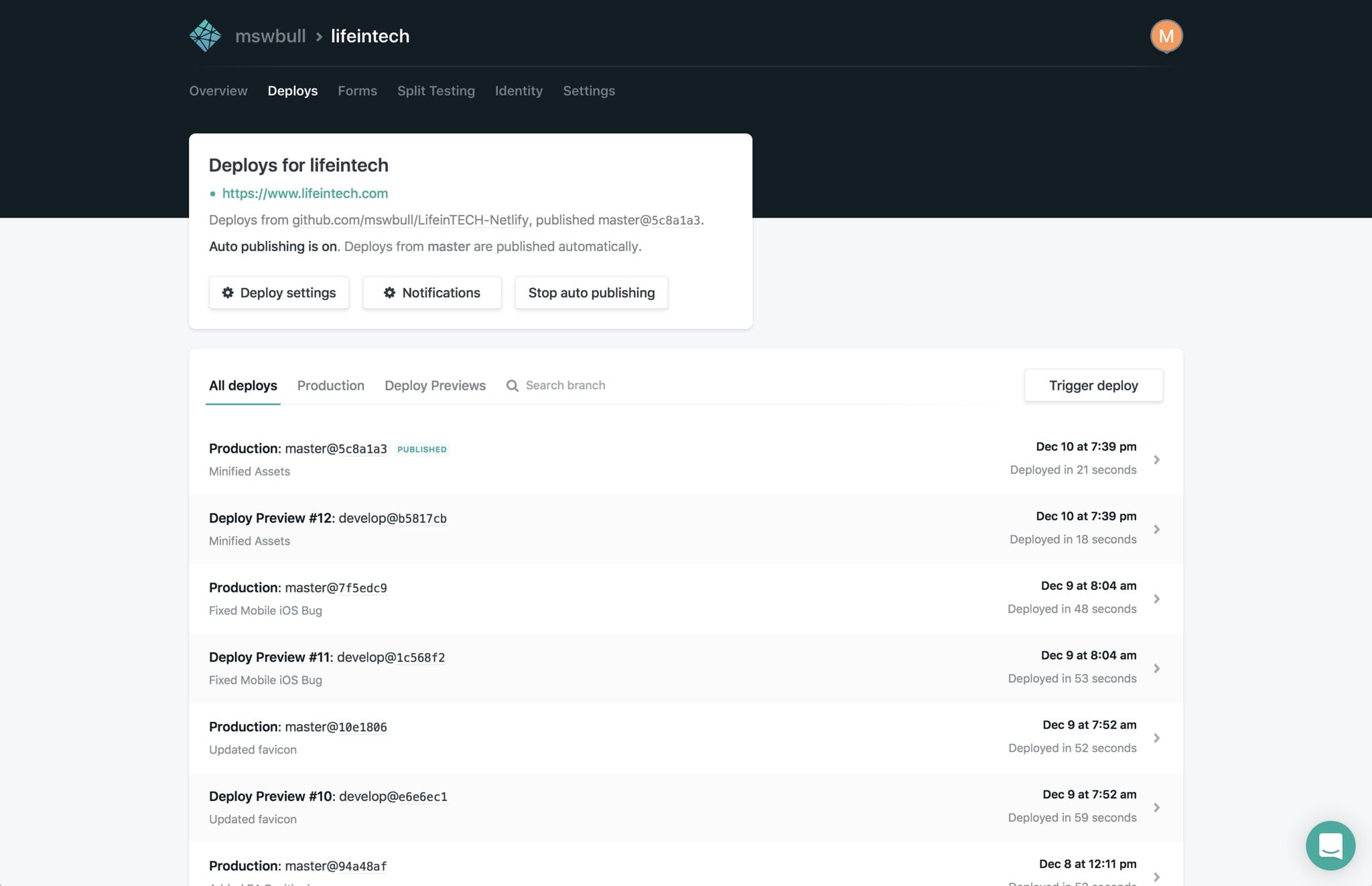1372x886 pixels.
Task: Click 'Dec 9 at 8:04 am' on master@7f5edc9
Action: [1089, 585]
